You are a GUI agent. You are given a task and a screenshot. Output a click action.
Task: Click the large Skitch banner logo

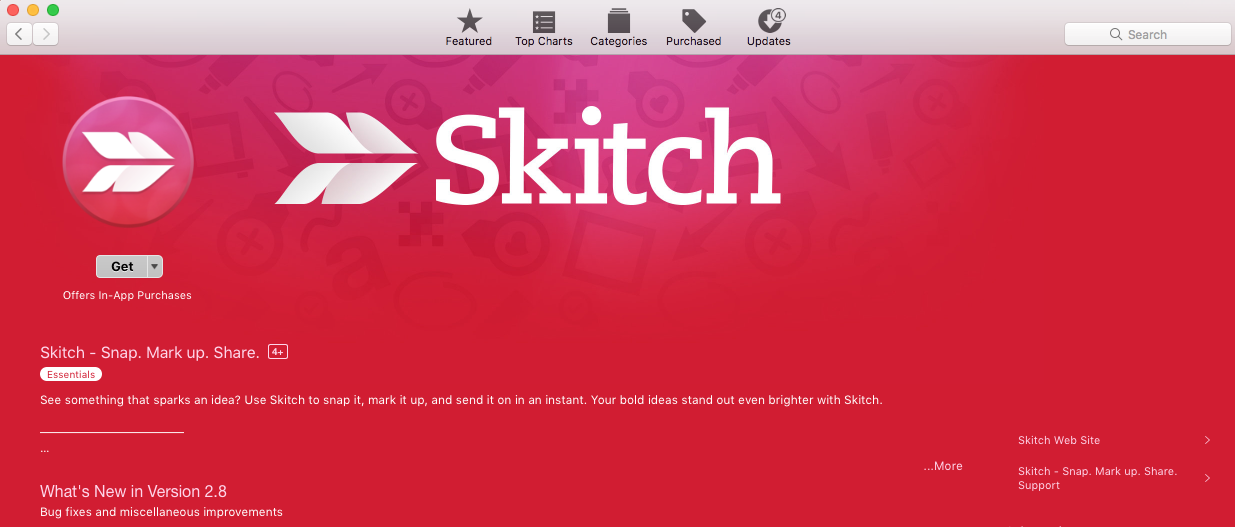(x=527, y=155)
